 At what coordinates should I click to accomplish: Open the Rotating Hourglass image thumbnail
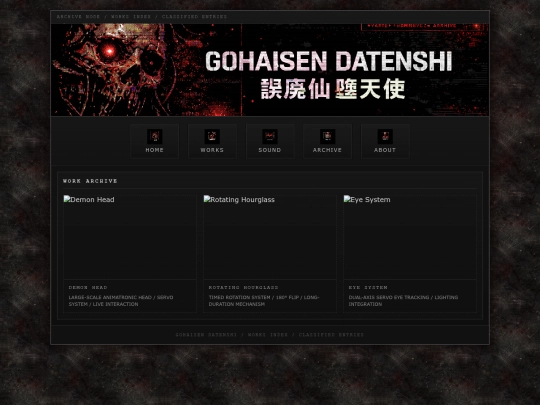tap(270, 237)
